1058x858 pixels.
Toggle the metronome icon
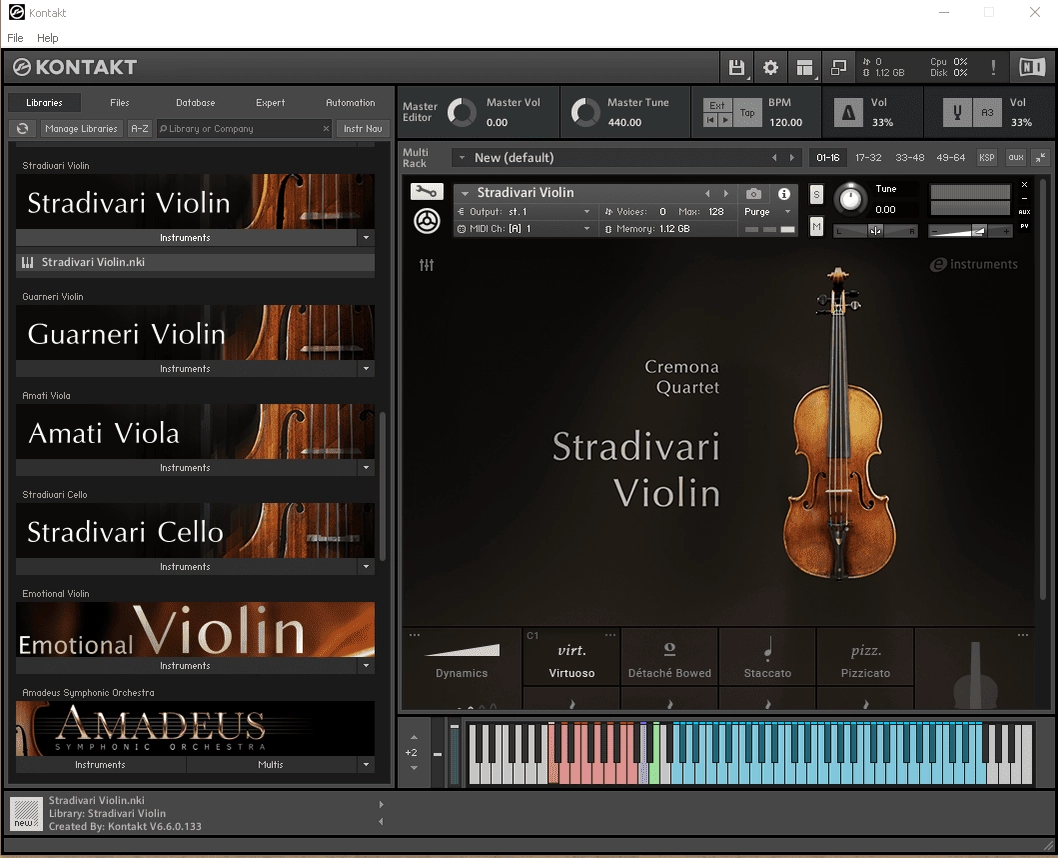click(849, 113)
